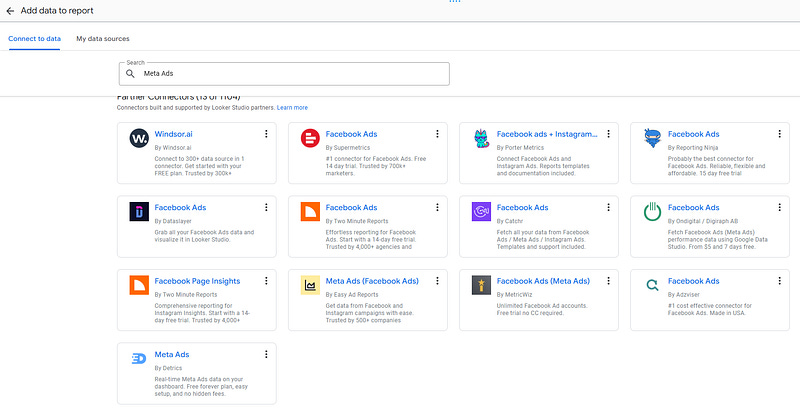
Task: Go back with the arrow icon
Action: [10, 11]
